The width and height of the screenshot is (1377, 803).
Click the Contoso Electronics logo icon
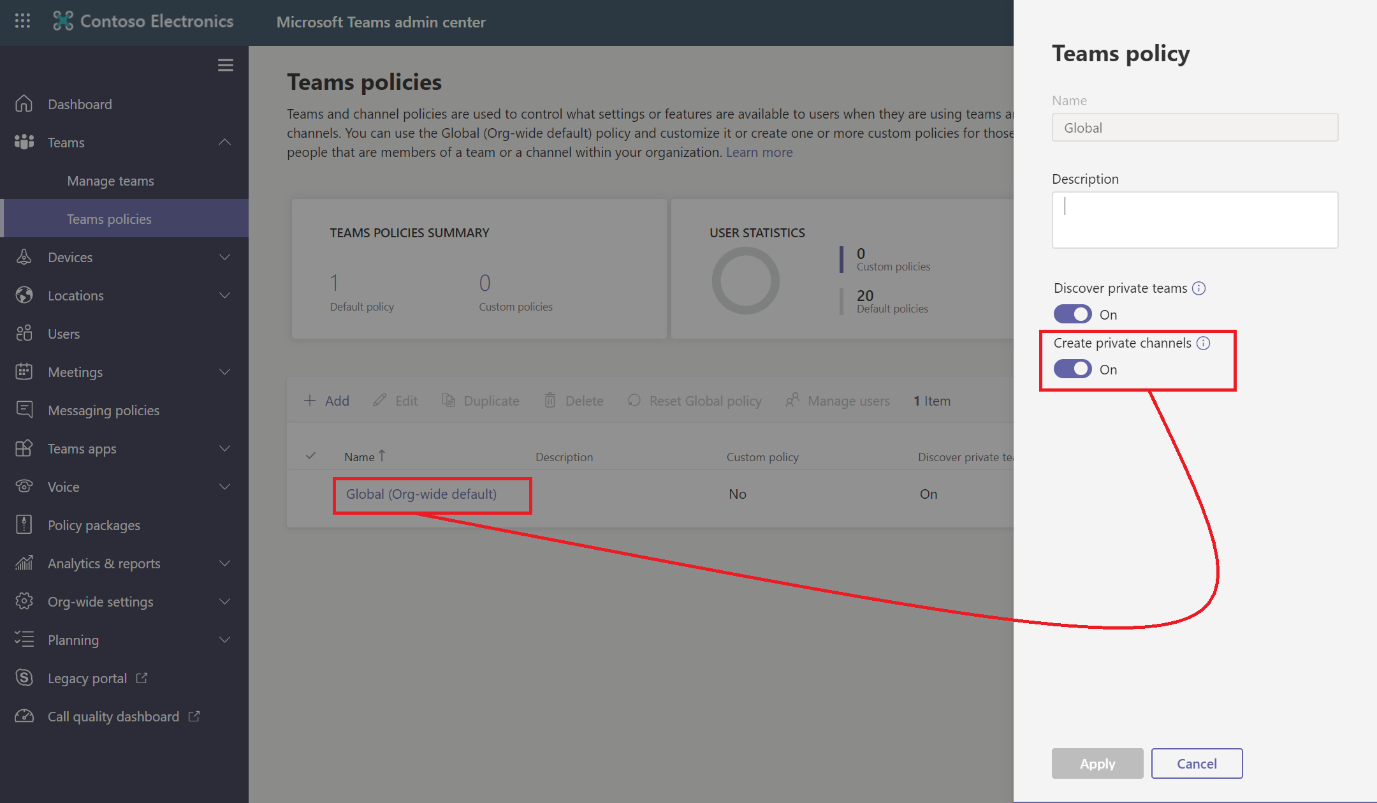tap(63, 21)
